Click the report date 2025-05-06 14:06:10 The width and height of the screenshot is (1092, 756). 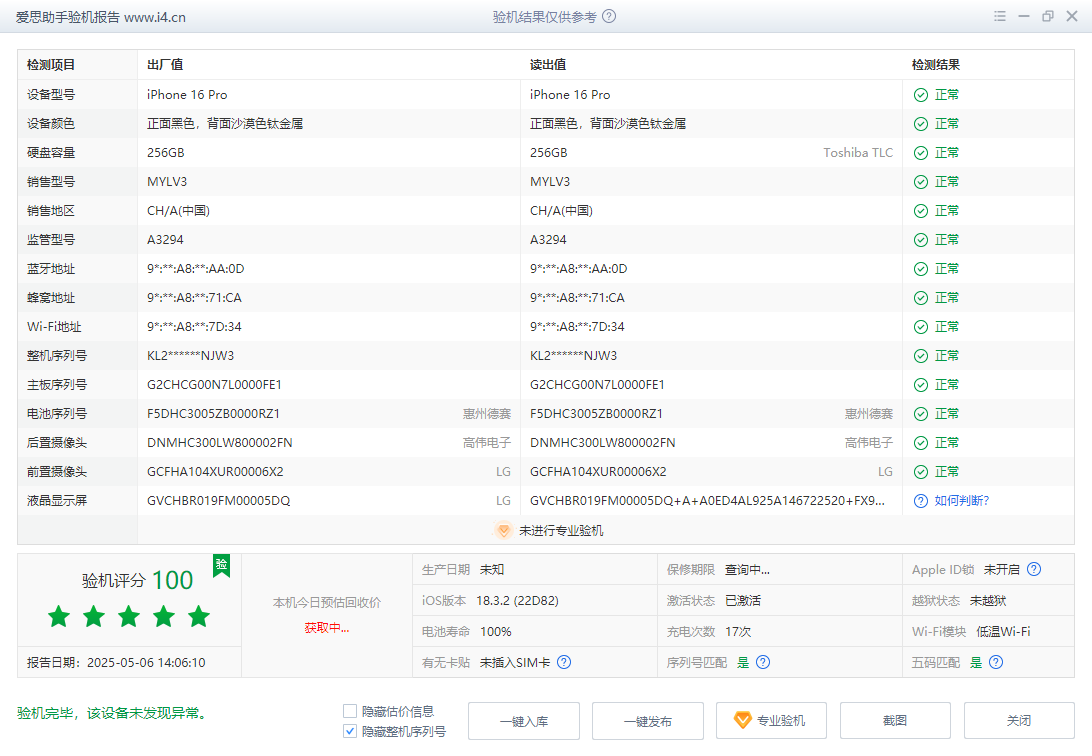(x=146, y=663)
